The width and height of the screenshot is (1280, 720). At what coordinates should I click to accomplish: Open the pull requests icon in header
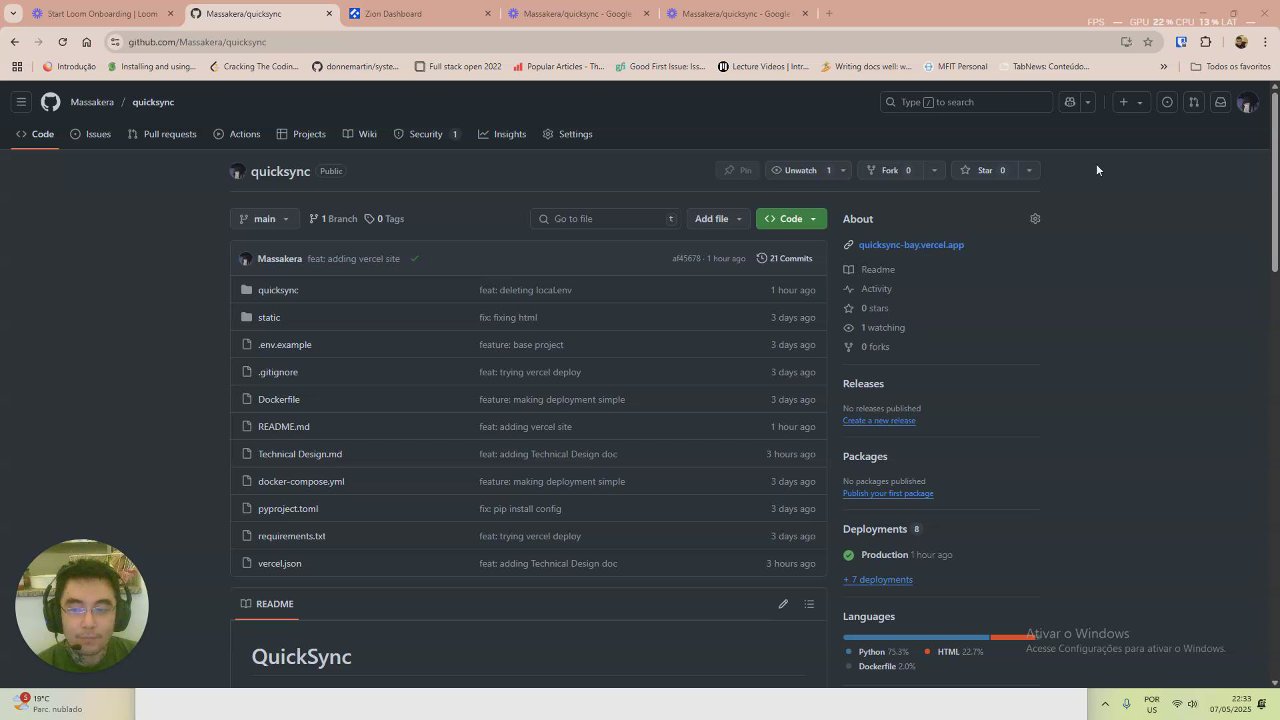pos(1193,102)
